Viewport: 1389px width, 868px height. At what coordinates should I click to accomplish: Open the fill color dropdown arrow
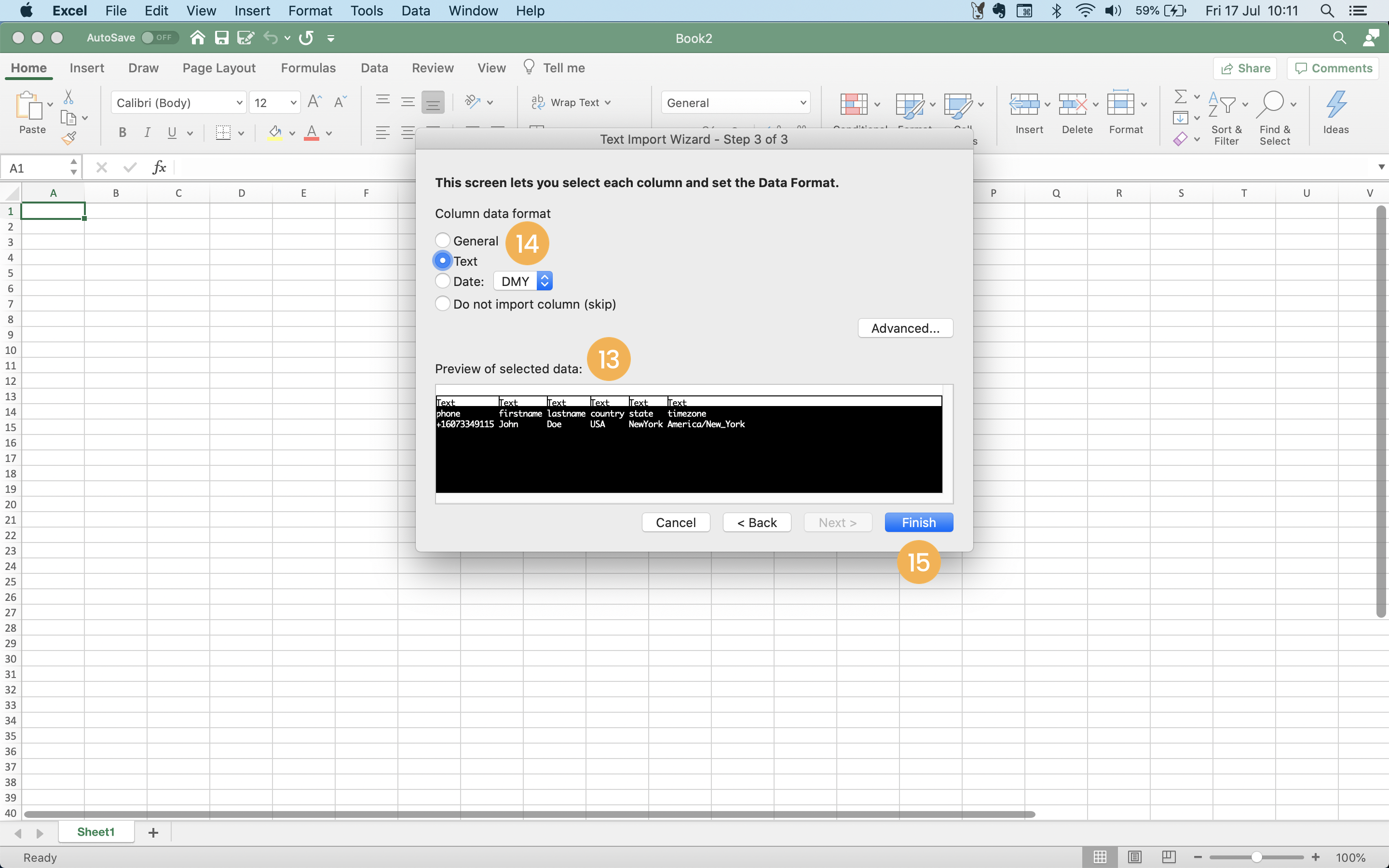tap(292, 133)
